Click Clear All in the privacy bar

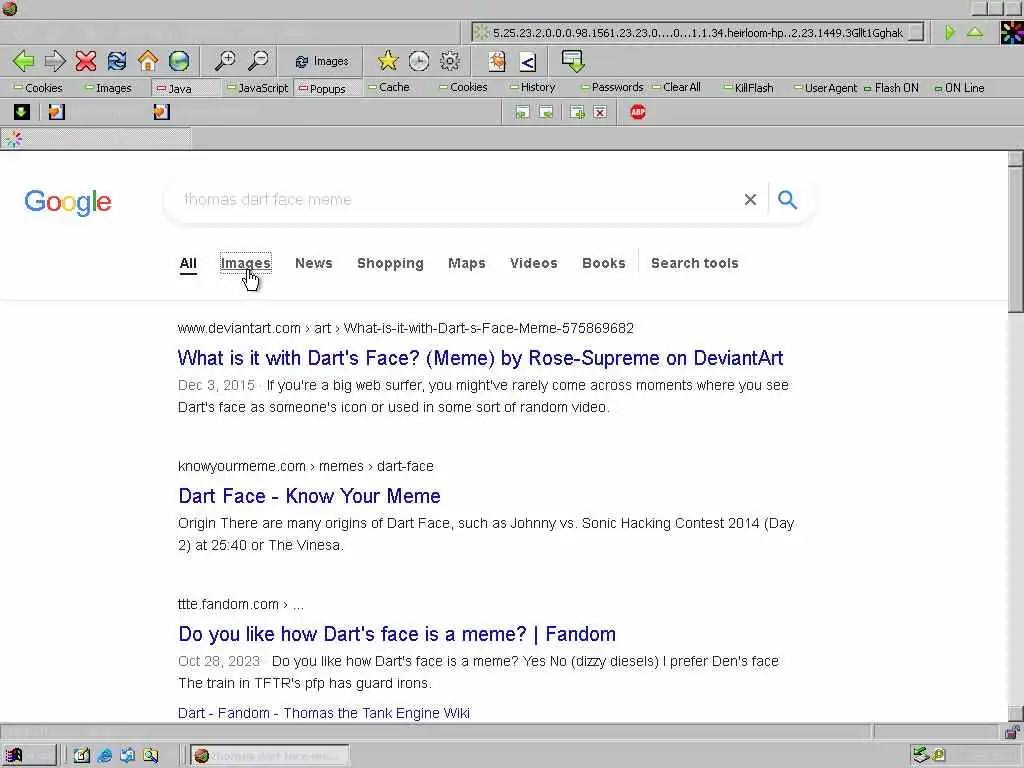coord(677,88)
